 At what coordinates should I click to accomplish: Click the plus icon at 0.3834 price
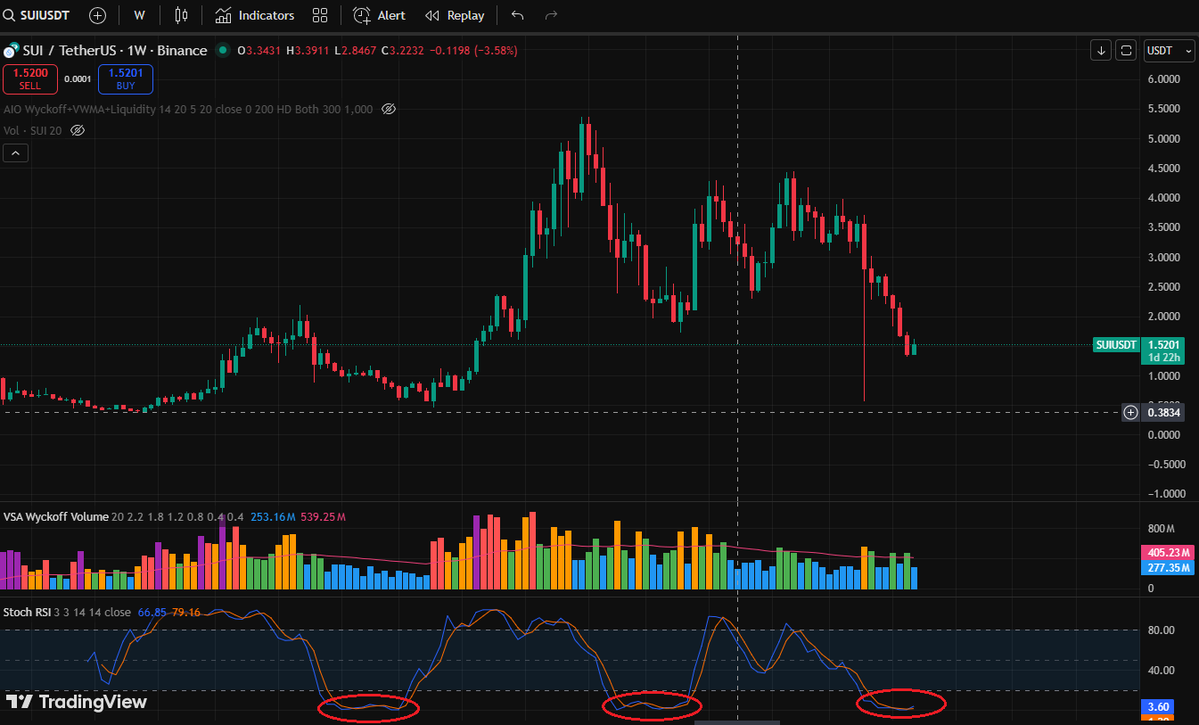pyautogui.click(x=1130, y=413)
